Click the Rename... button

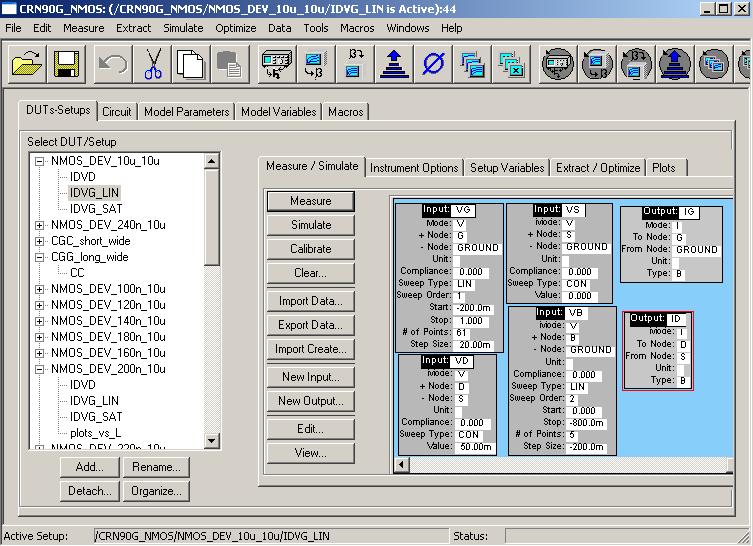156,467
